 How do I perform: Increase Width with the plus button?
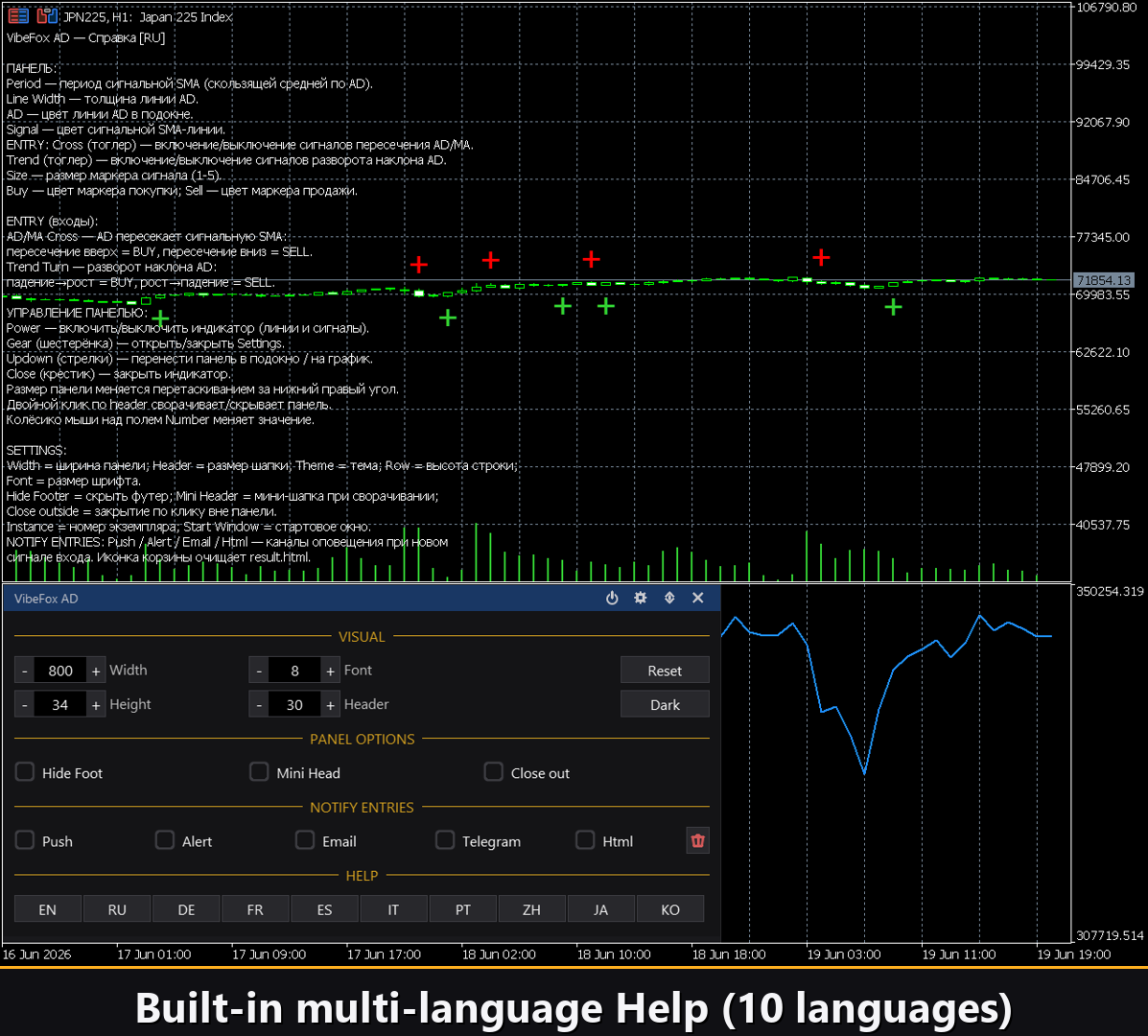point(96,670)
